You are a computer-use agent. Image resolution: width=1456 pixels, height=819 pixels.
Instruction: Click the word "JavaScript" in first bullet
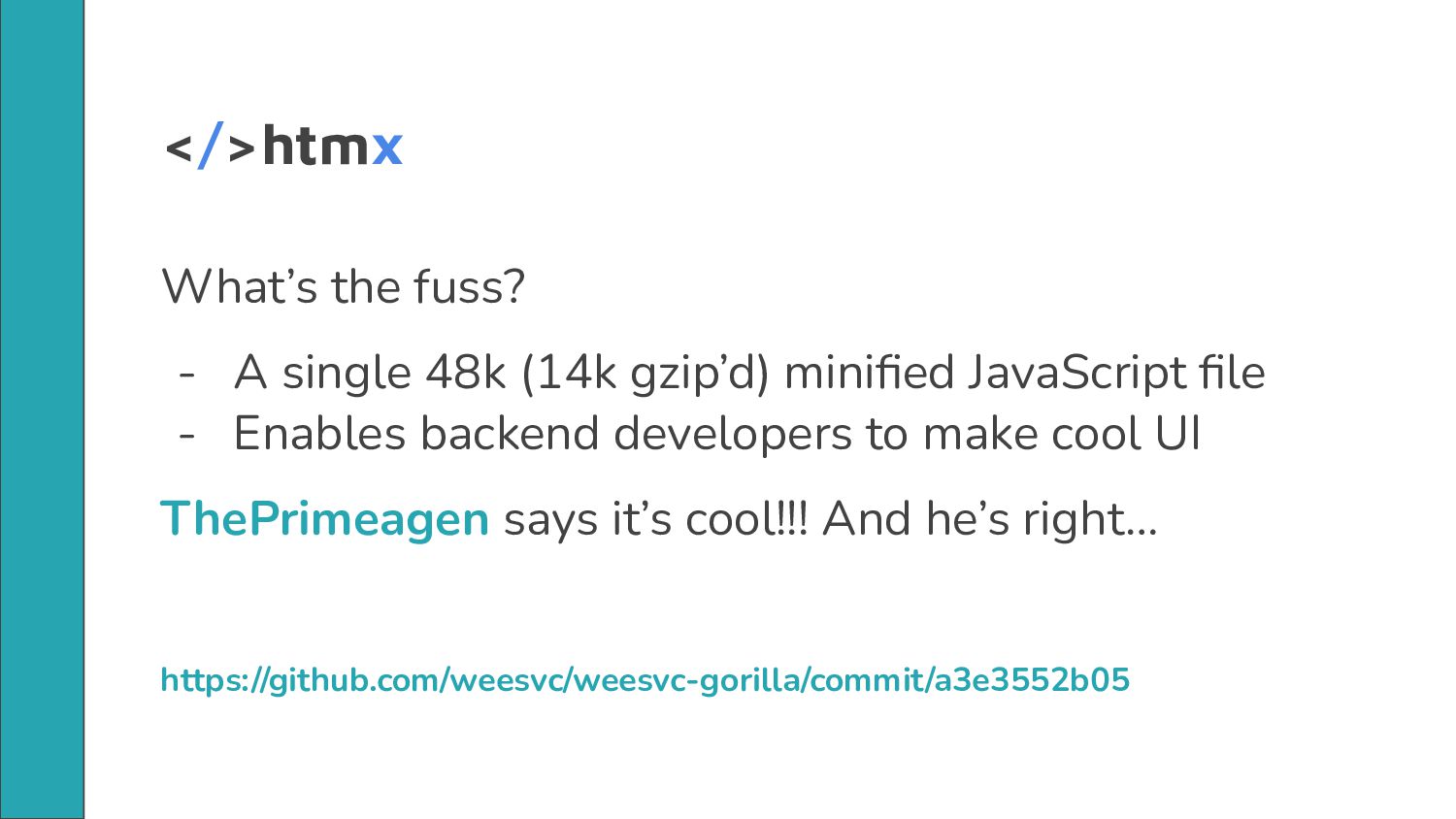pyautogui.click(x=1075, y=373)
